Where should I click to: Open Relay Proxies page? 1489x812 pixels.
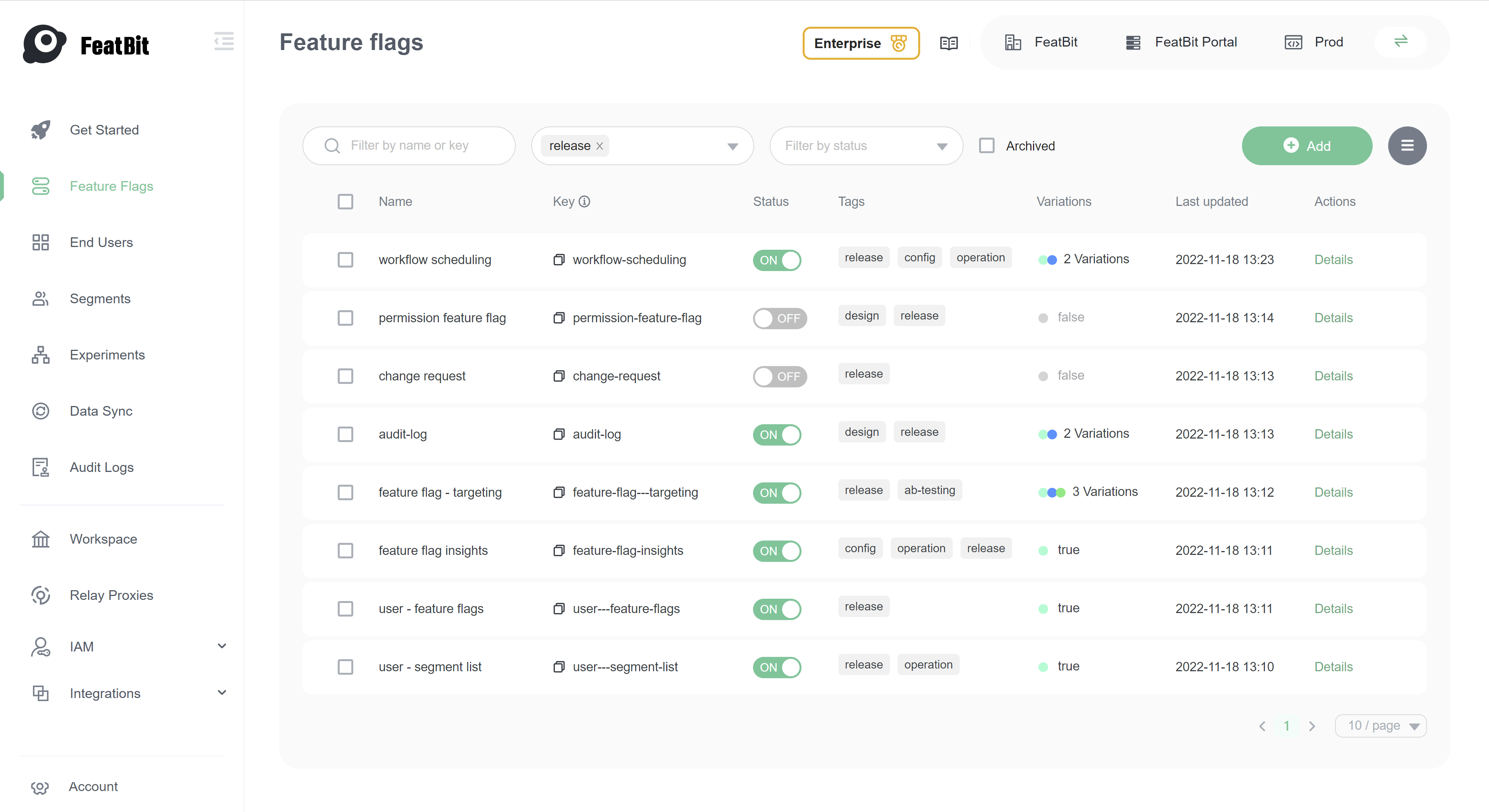[112, 595]
